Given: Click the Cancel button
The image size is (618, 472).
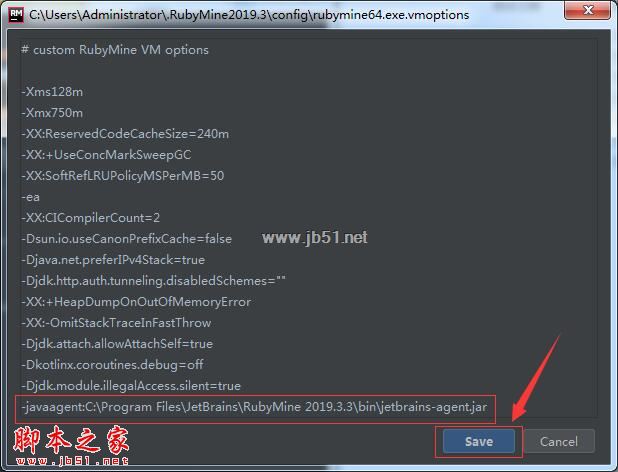Looking at the screenshot, I should [559, 441].
